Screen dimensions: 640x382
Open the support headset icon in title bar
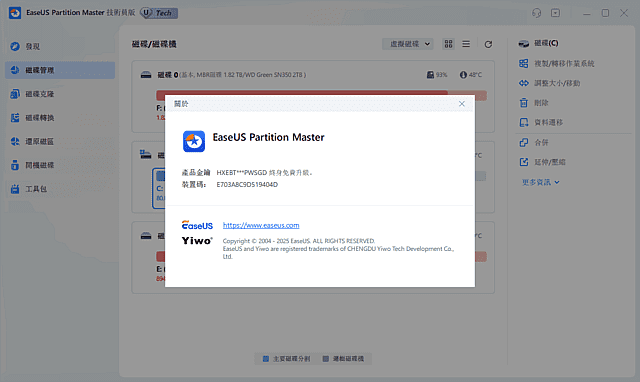(536, 13)
